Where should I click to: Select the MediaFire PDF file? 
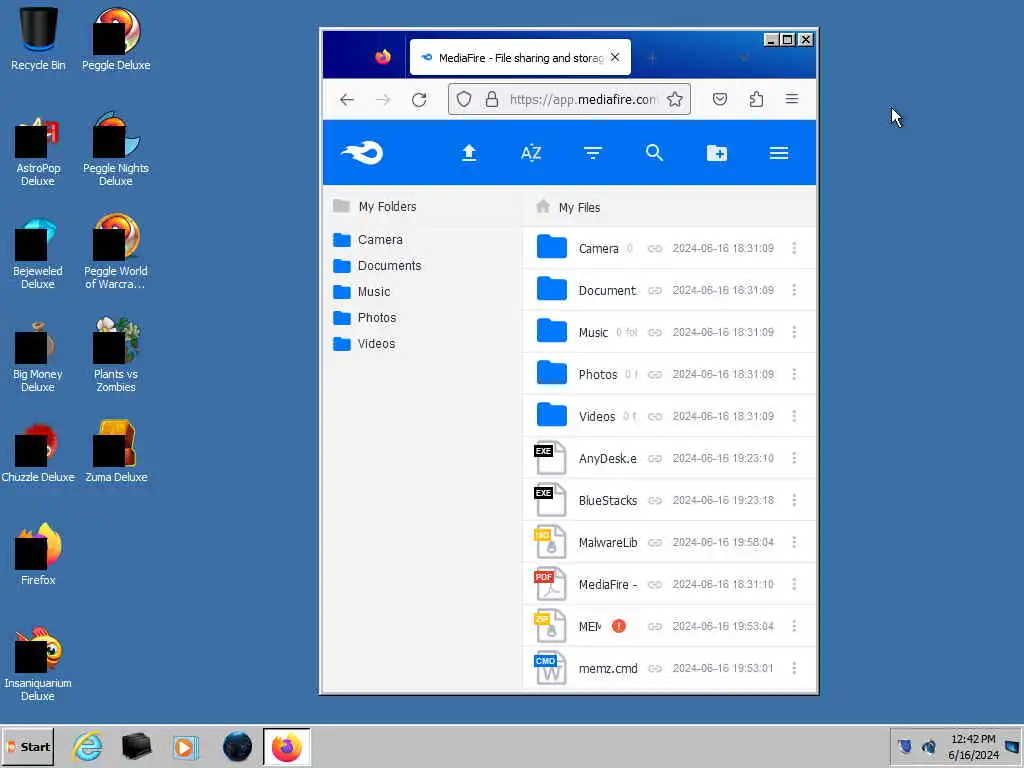(x=607, y=584)
